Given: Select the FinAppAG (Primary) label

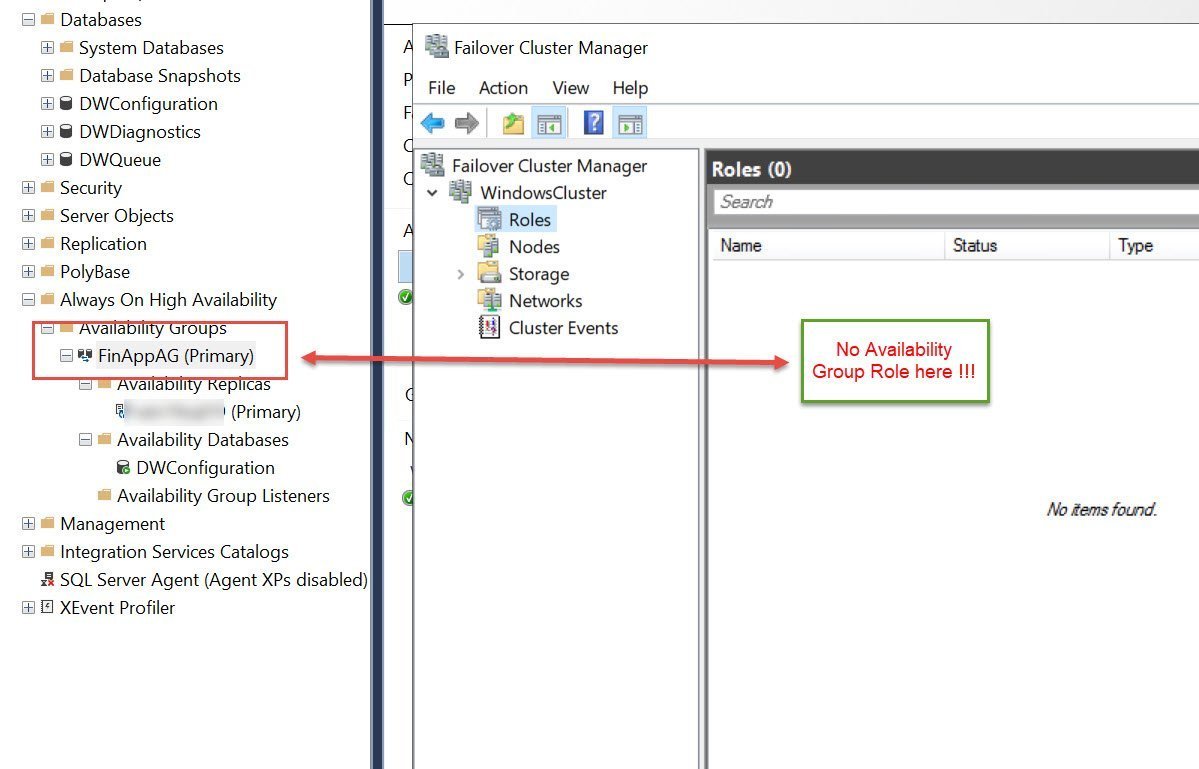Looking at the screenshot, I should [176, 355].
